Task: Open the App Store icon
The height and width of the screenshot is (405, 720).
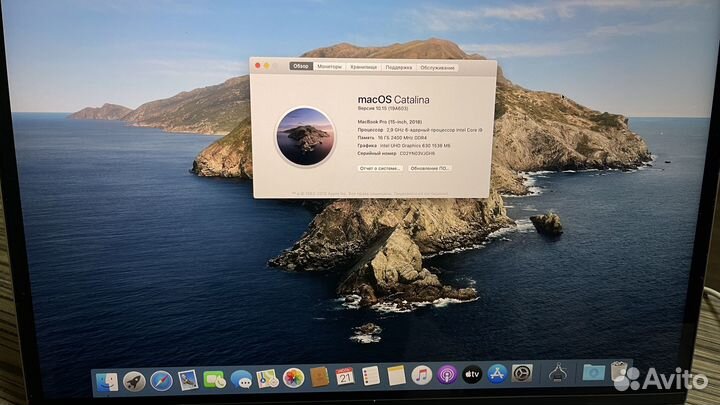Action: [497, 374]
